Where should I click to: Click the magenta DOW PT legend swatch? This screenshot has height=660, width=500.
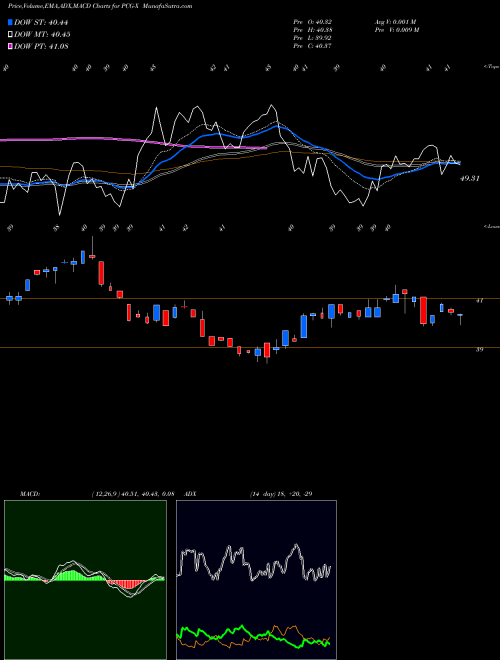click(x=10, y=46)
